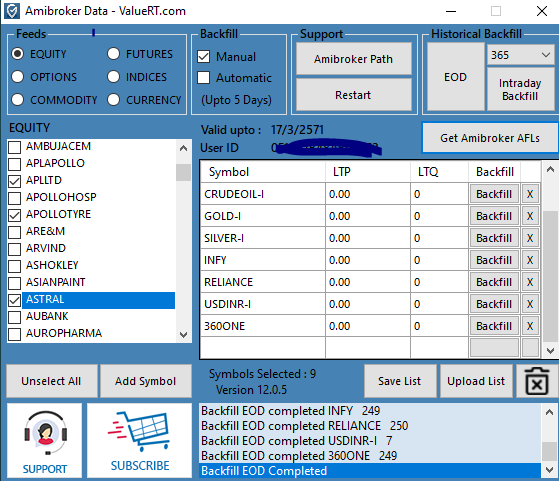
Task: Check the ARVIND symbol checkbox
Action: [14, 249]
